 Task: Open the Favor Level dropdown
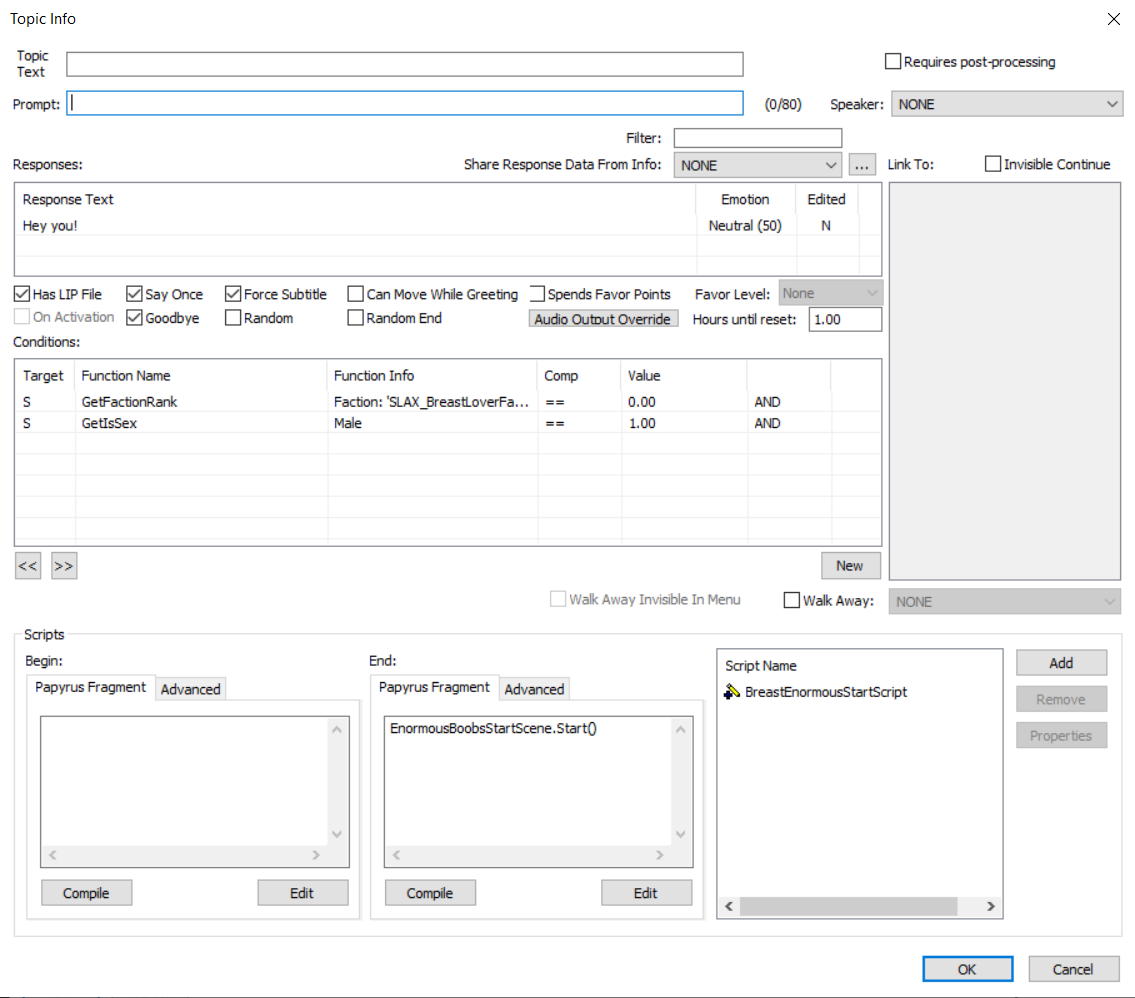tap(830, 293)
